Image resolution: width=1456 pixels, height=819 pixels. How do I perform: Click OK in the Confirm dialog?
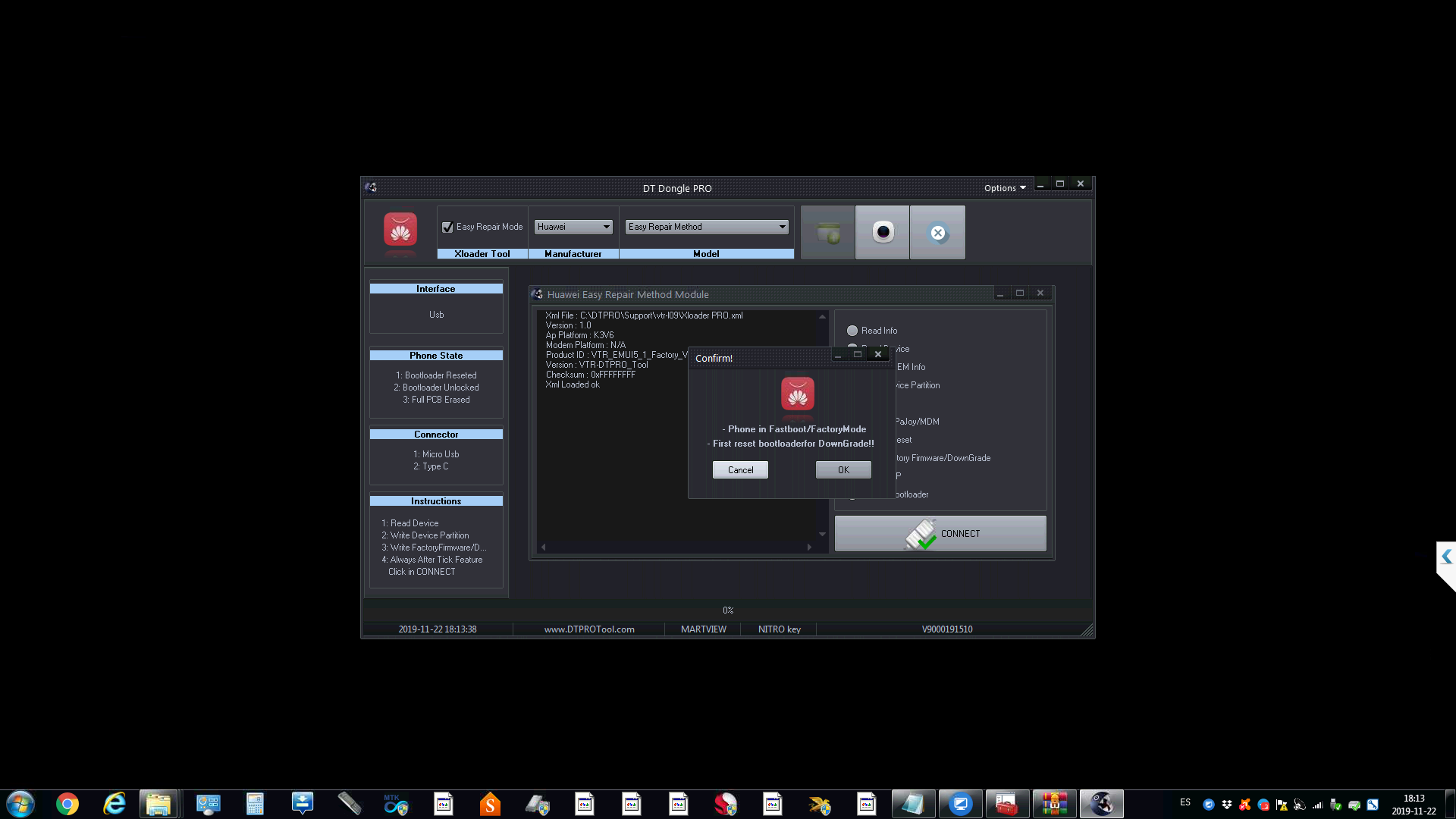coord(843,470)
